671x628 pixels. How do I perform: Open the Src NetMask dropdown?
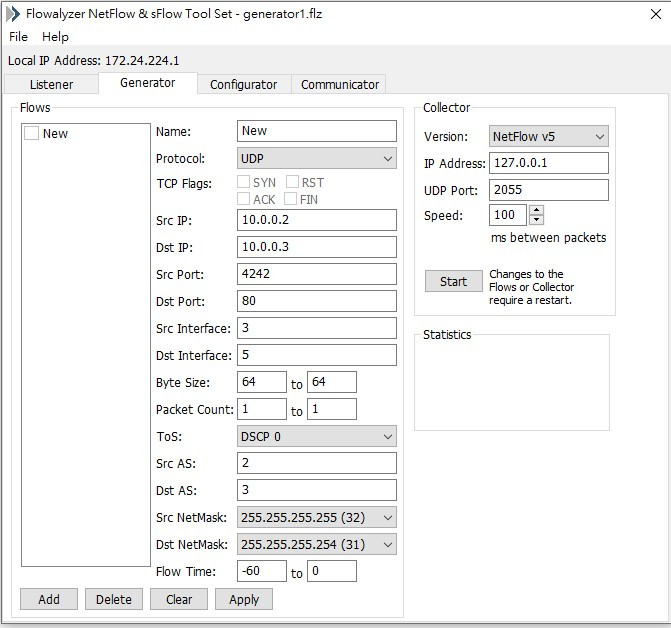pyautogui.click(x=317, y=517)
